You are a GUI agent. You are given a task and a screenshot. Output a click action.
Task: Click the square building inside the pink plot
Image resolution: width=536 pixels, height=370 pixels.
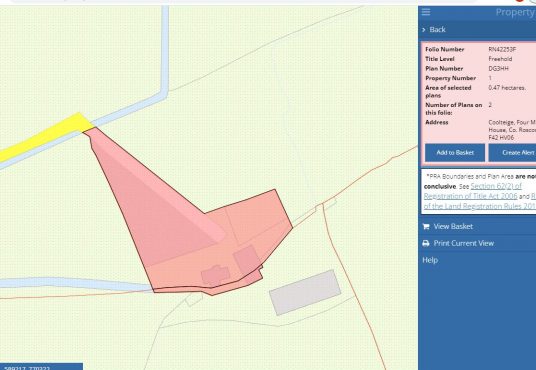[x=247, y=259]
